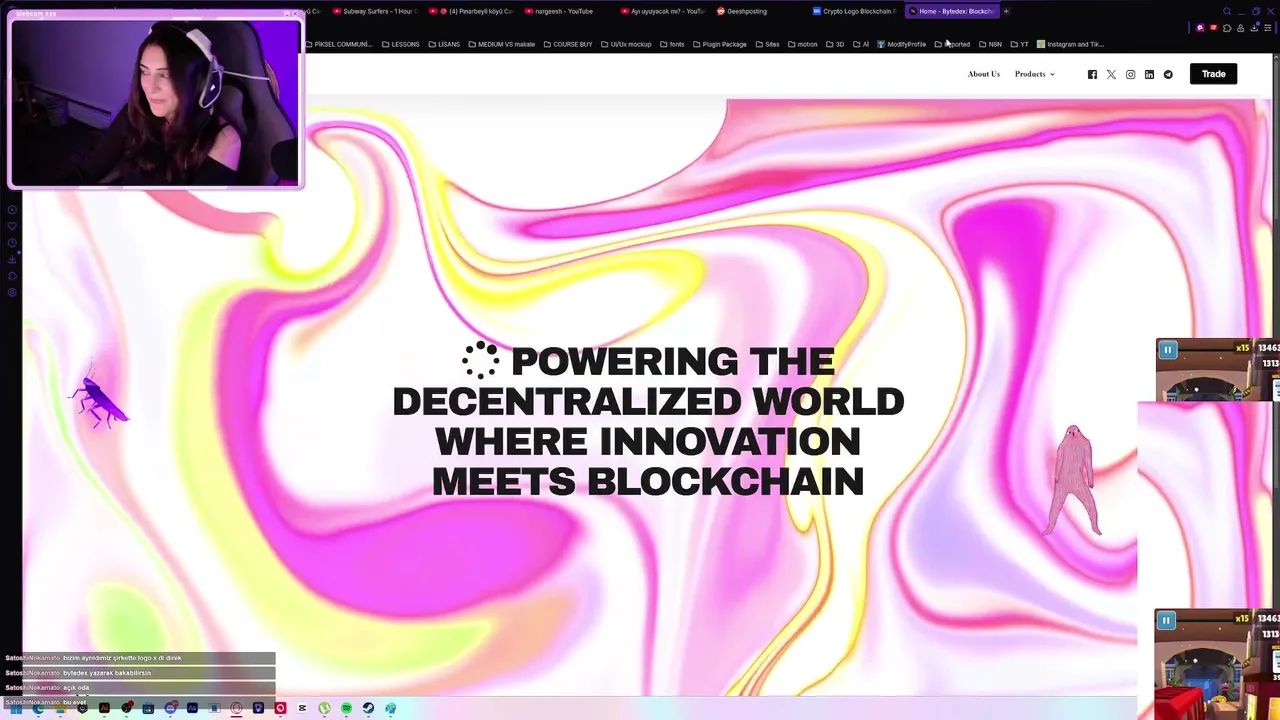Open Adobe After Effects from the taskbar
Viewport: 1280px width, 720px height.
click(x=192, y=708)
